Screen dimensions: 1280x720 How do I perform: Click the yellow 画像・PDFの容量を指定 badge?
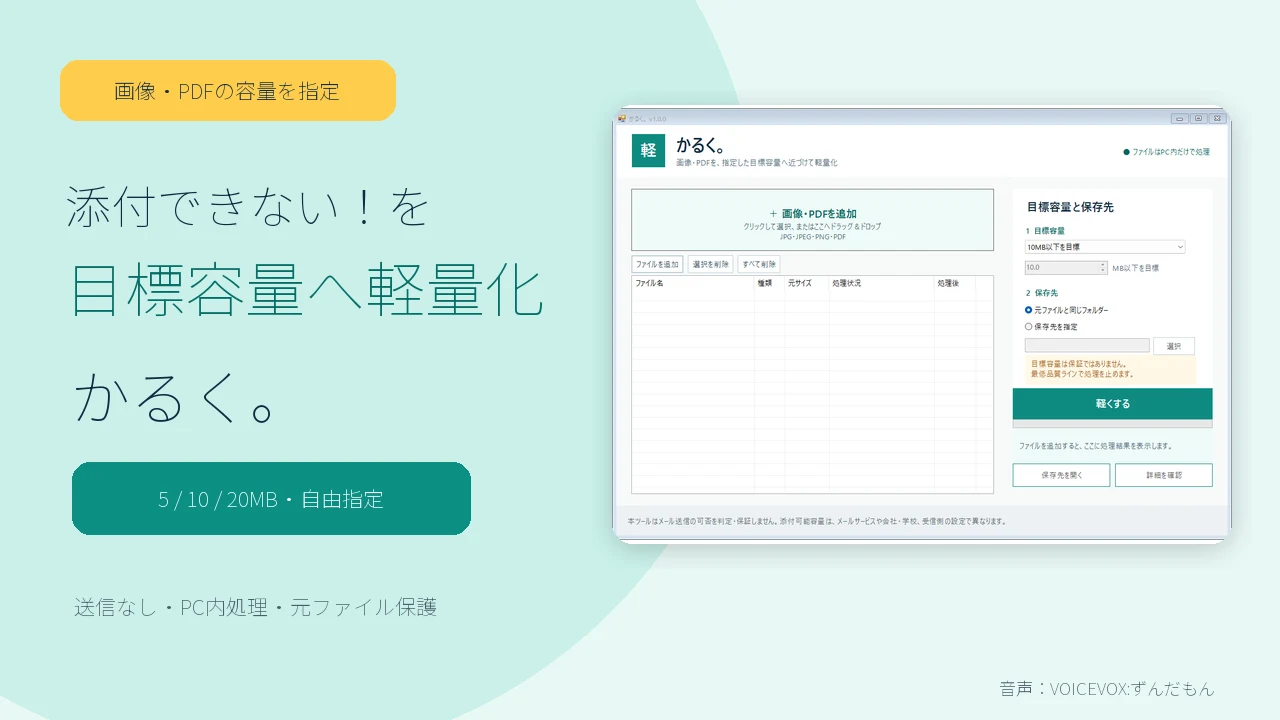click(x=228, y=91)
